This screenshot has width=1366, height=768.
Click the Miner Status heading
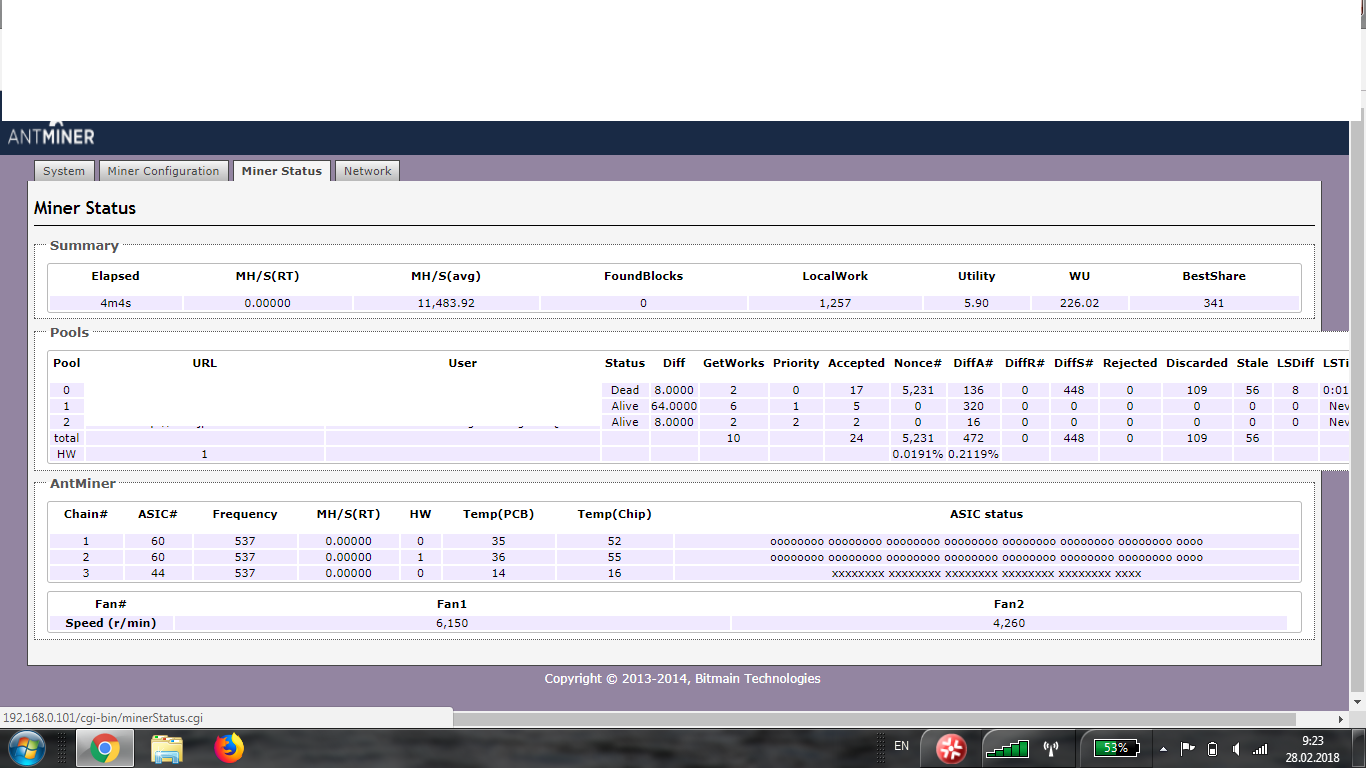pos(85,208)
